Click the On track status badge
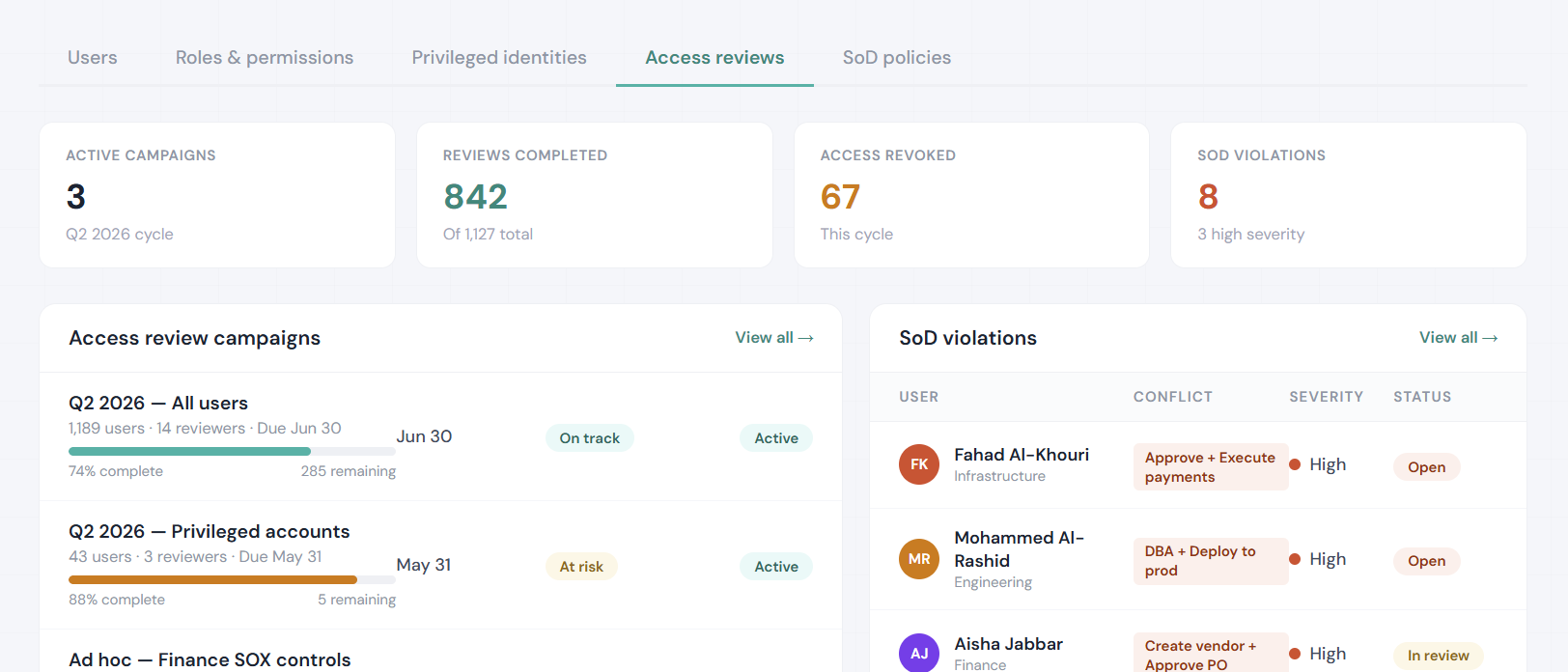Screen dimensions: 1568x672 pos(590,438)
